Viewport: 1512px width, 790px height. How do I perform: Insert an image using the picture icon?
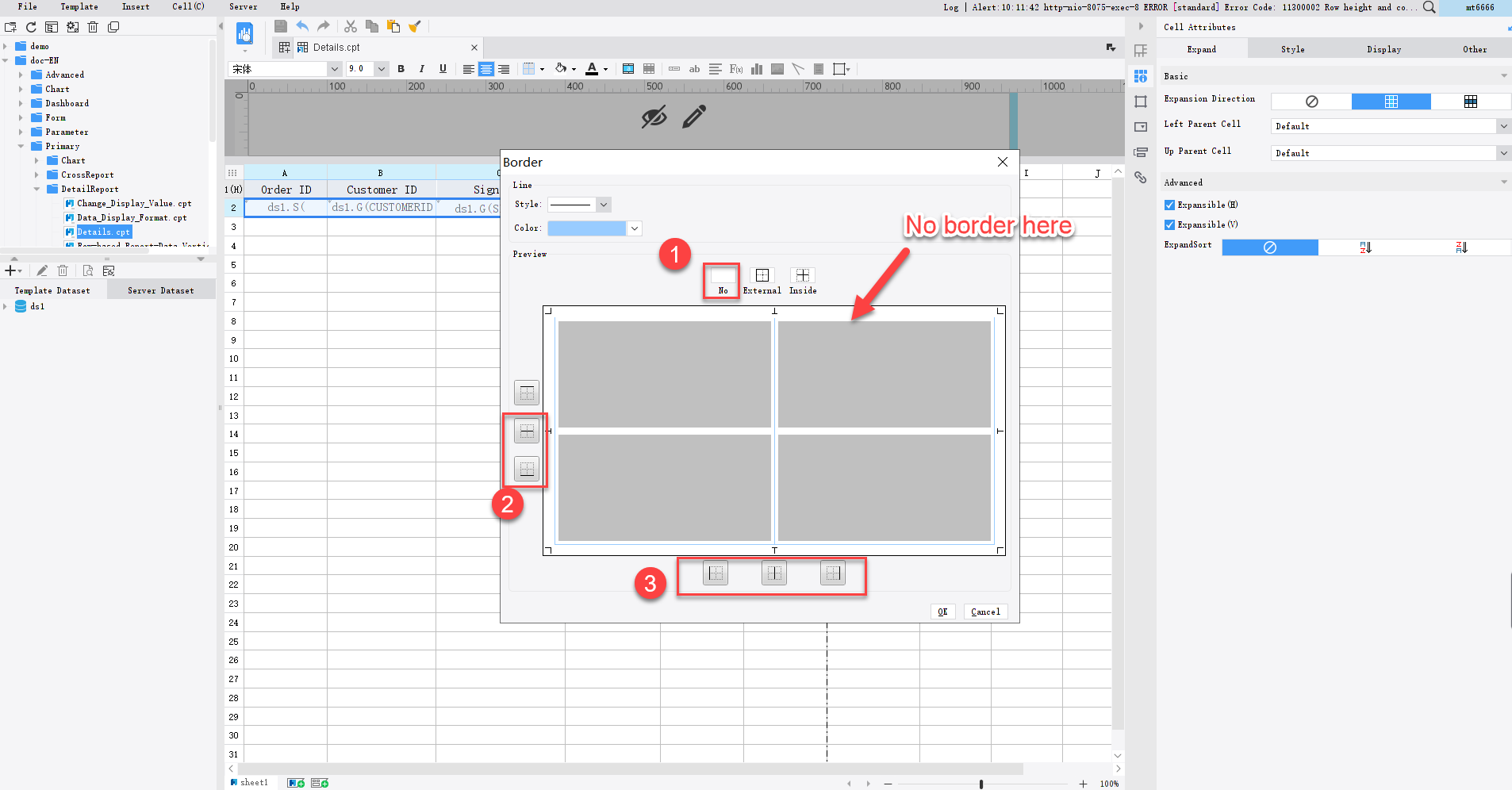[777, 69]
